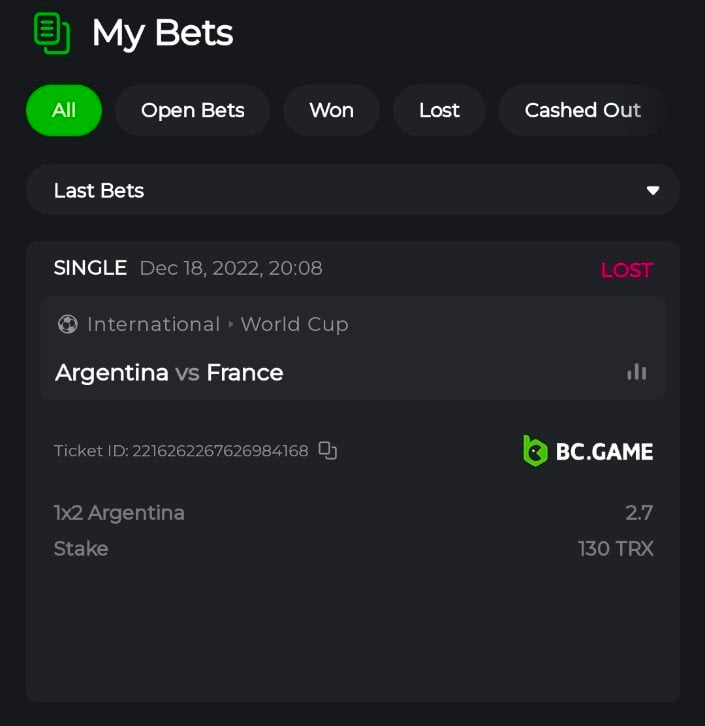Viewport: 705px width, 726px height.
Task: Open the World Cup league breadcrumb
Action: (x=294, y=324)
